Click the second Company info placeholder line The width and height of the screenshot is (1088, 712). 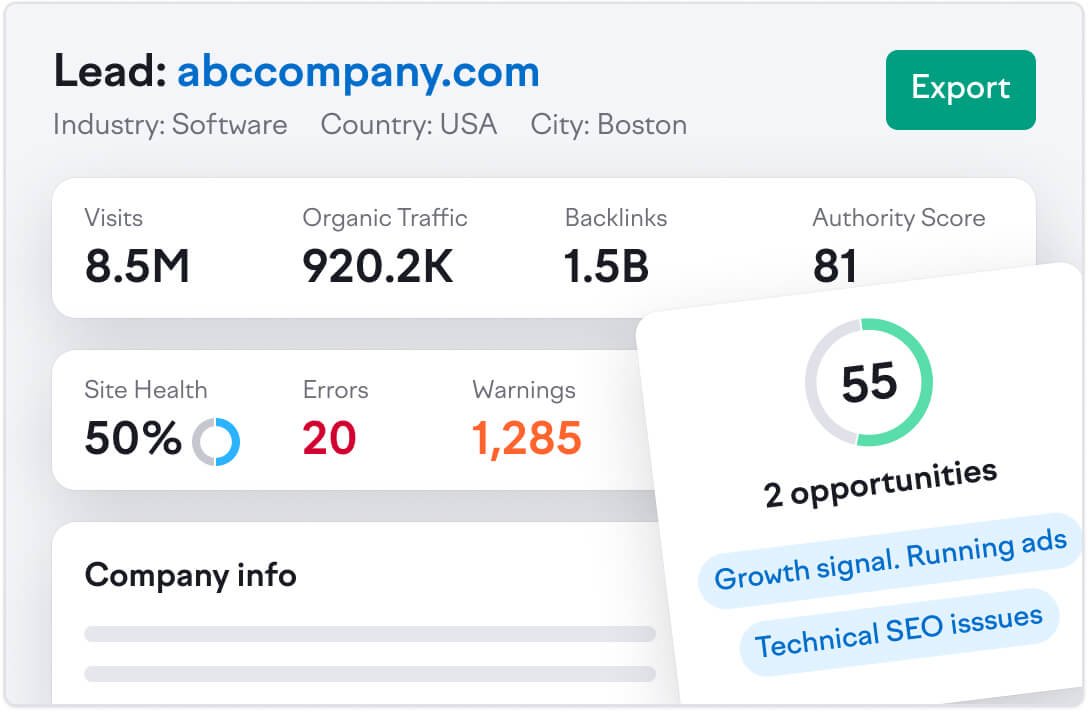370,673
